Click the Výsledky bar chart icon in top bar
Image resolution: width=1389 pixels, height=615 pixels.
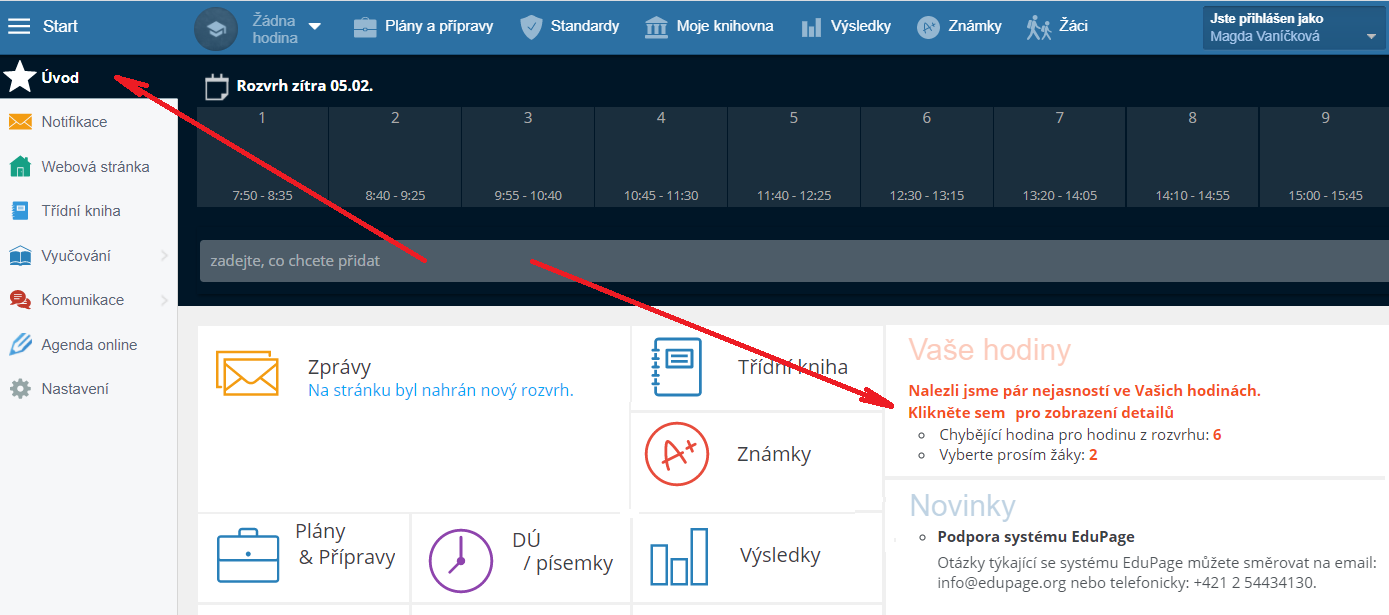pos(811,27)
